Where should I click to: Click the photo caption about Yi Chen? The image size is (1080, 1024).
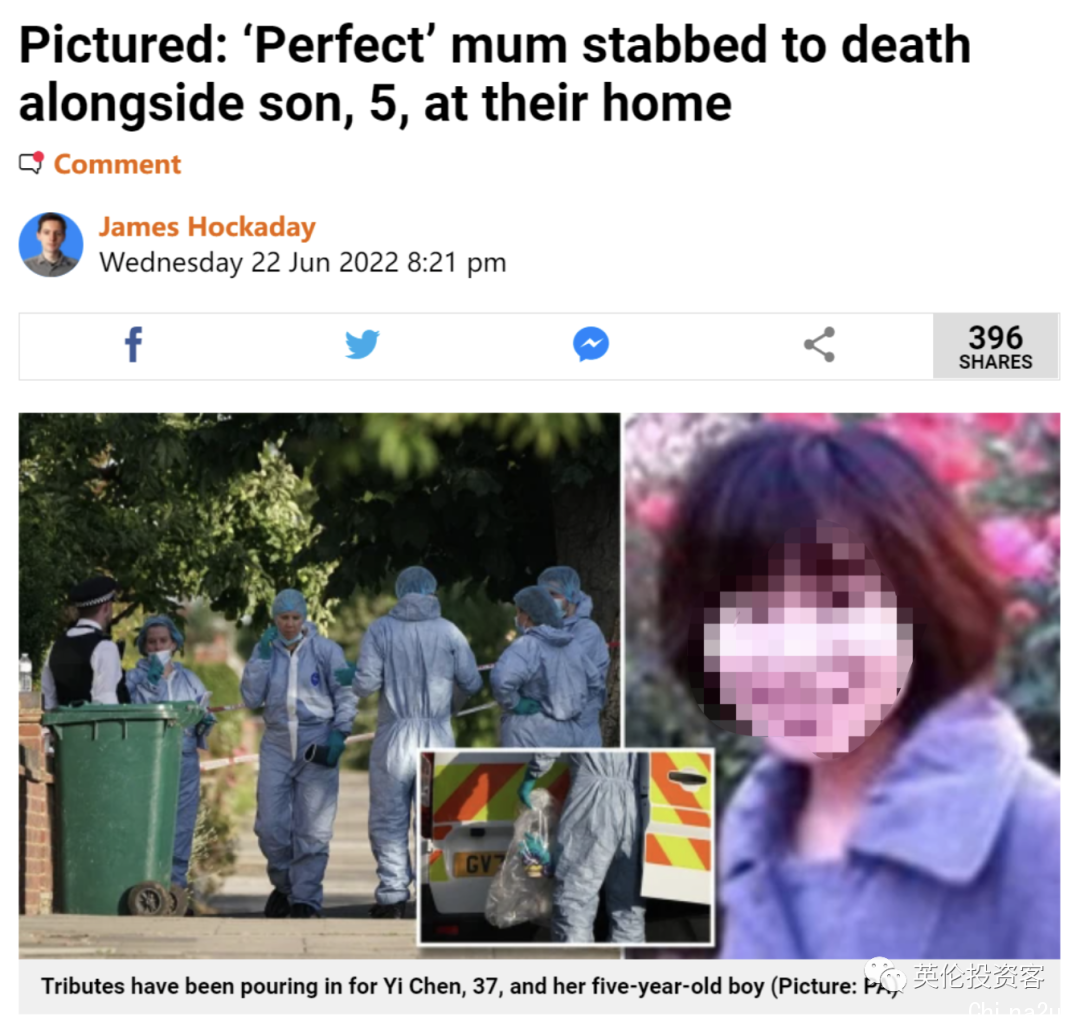click(x=471, y=986)
